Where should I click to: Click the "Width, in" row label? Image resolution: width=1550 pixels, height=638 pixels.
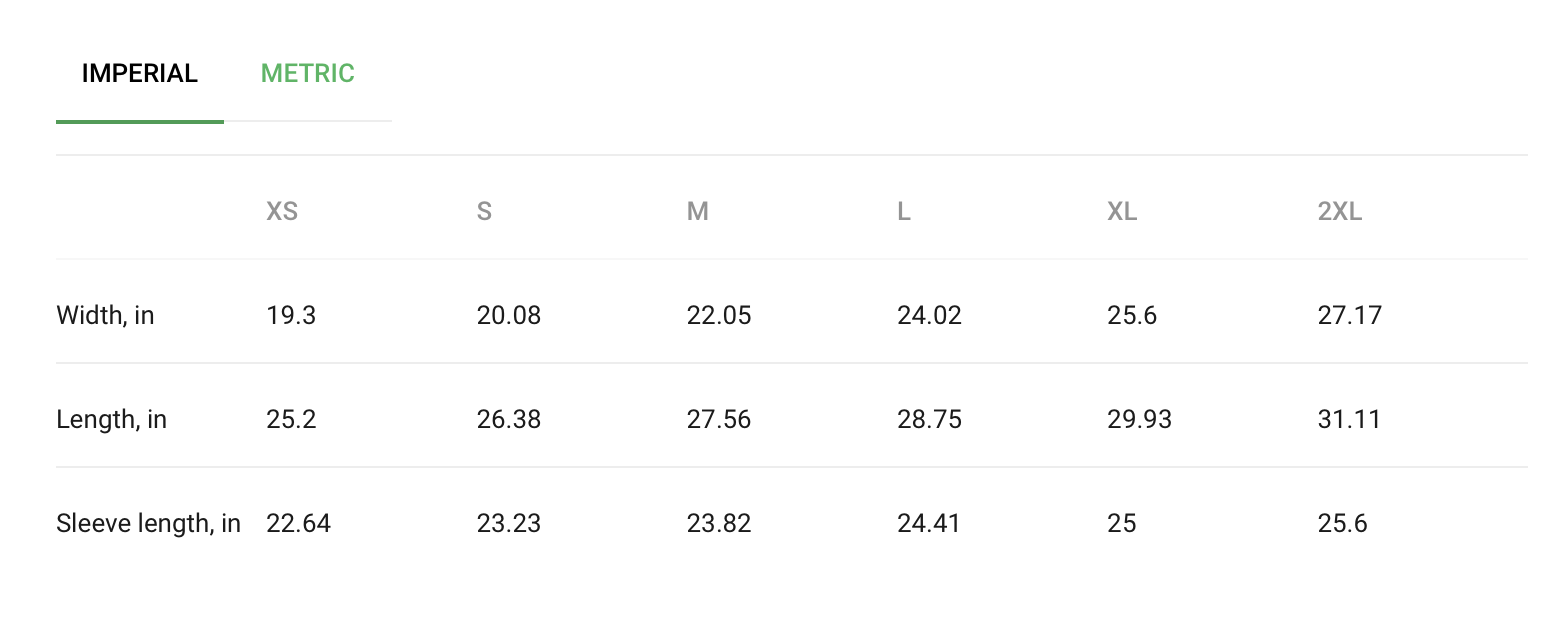[105, 316]
